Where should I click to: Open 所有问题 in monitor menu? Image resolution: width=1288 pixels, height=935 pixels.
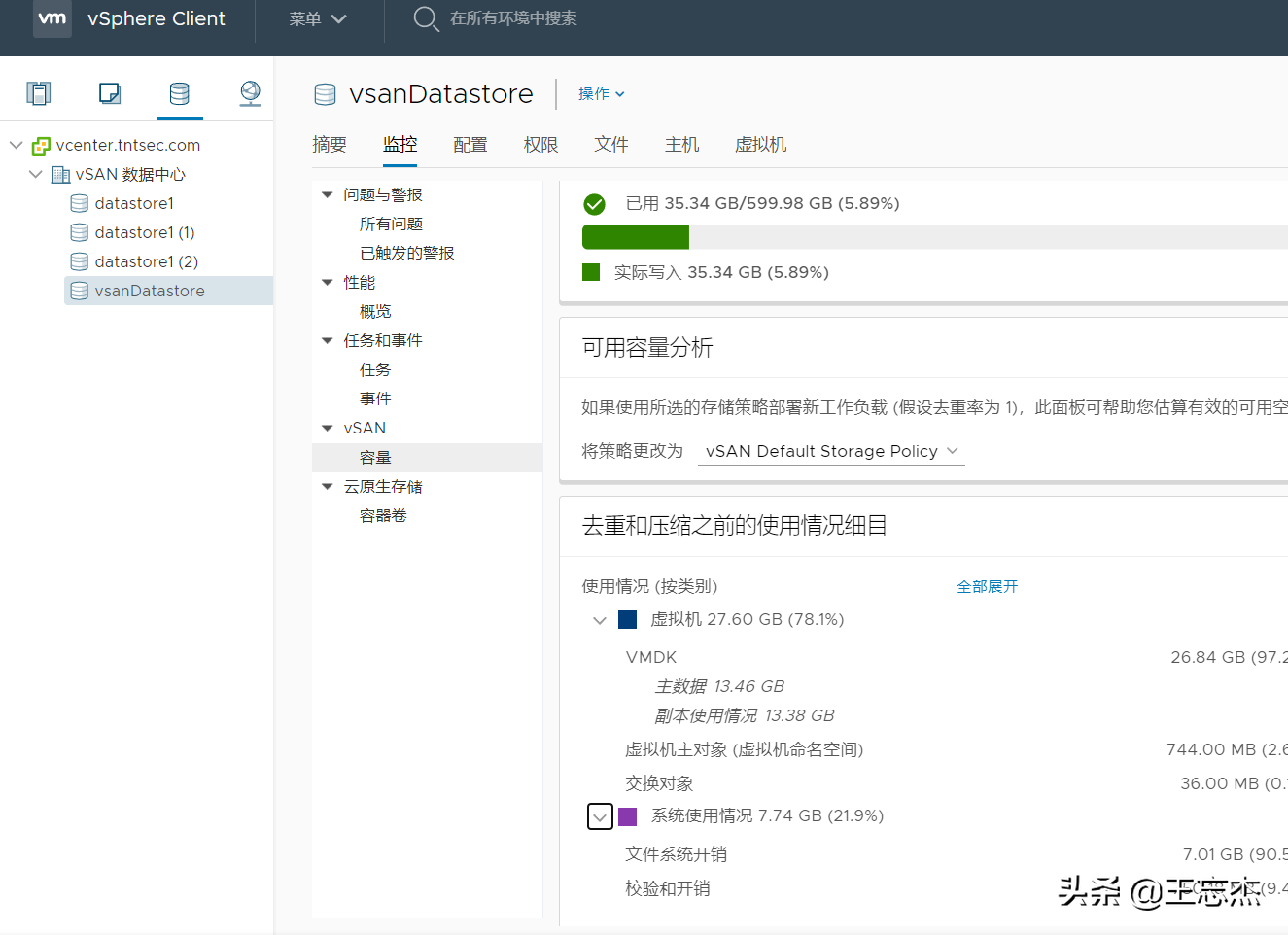click(391, 225)
